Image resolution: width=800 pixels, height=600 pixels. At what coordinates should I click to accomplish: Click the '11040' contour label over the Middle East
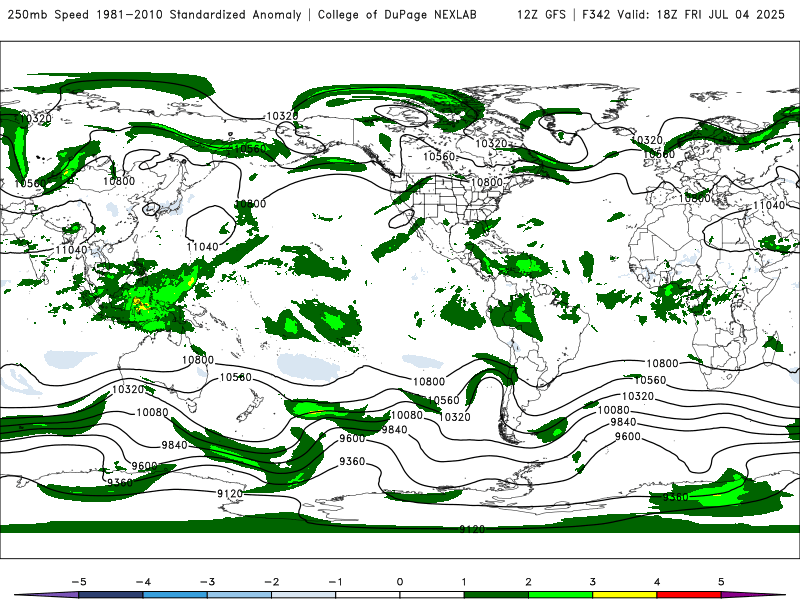769,205
